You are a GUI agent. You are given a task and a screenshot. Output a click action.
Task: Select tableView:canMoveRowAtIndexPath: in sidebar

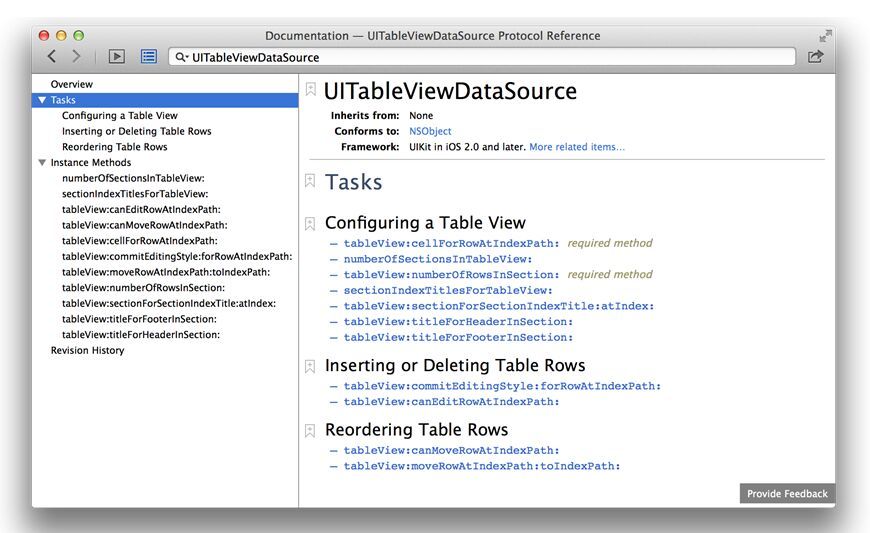pyautogui.click(x=144, y=225)
